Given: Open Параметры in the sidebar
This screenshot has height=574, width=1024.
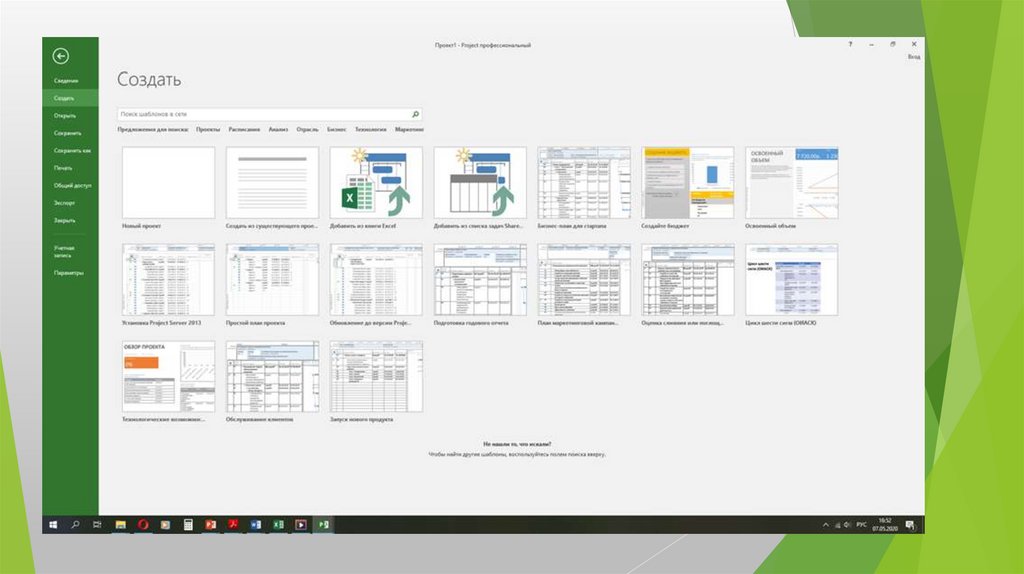Looking at the screenshot, I should 69,273.
